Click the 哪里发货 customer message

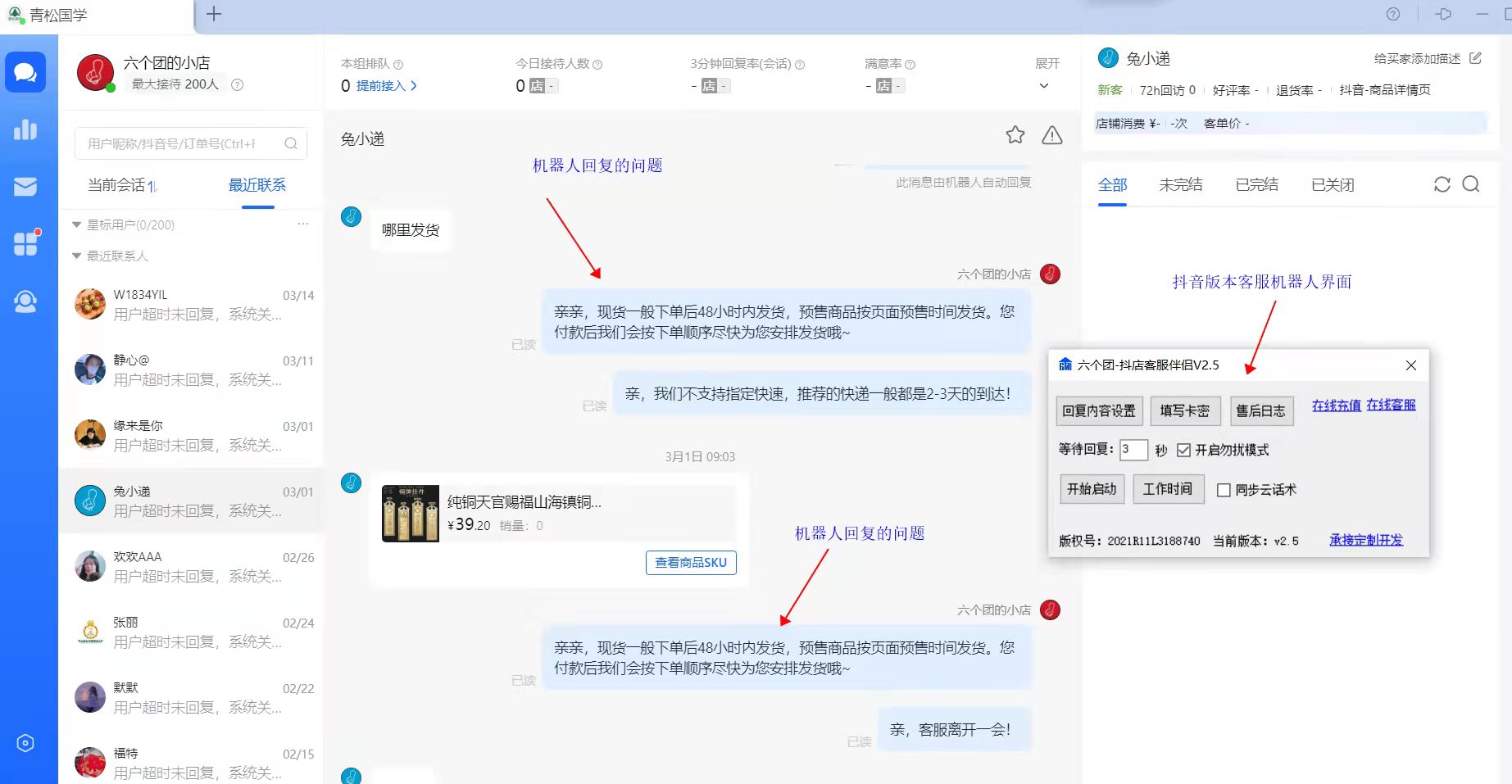point(411,230)
